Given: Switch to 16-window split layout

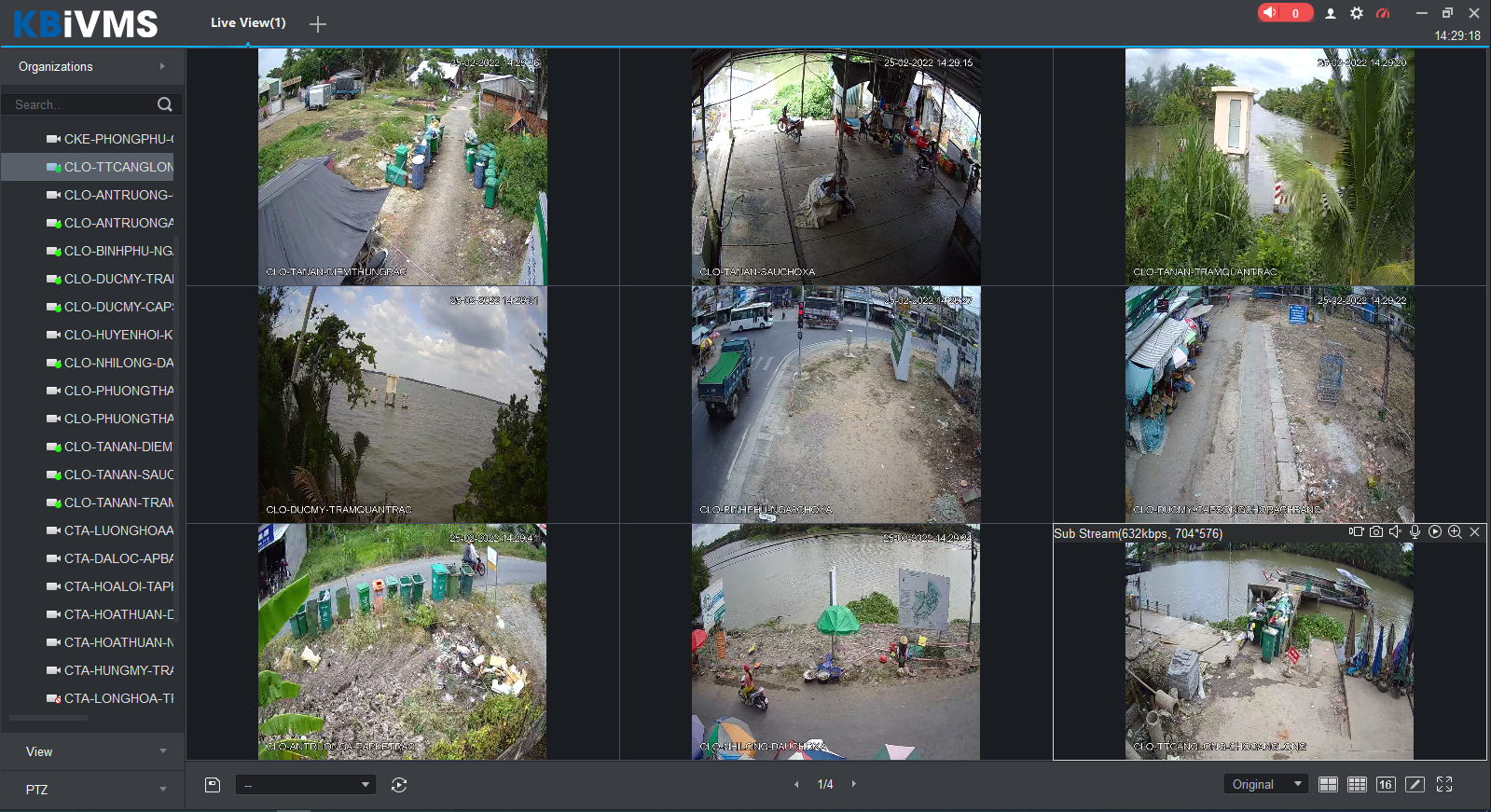Looking at the screenshot, I should (x=1386, y=784).
